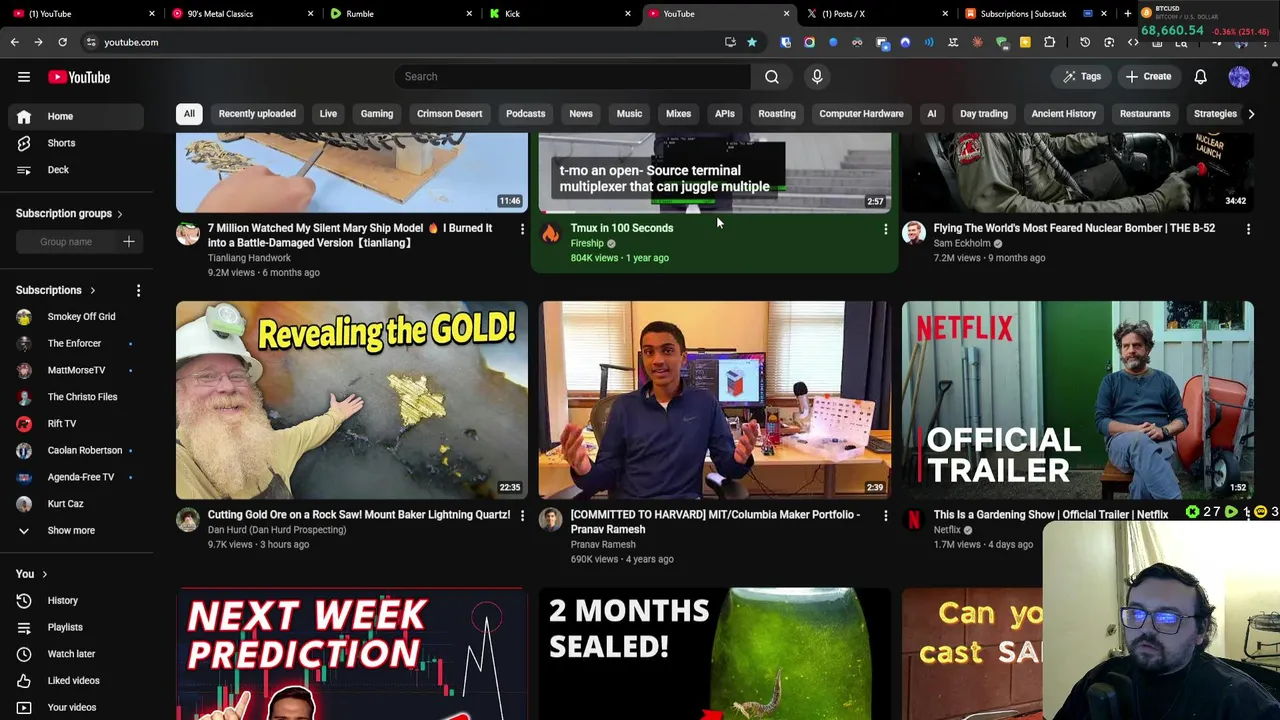Expand the You section chevron

click(x=44, y=574)
